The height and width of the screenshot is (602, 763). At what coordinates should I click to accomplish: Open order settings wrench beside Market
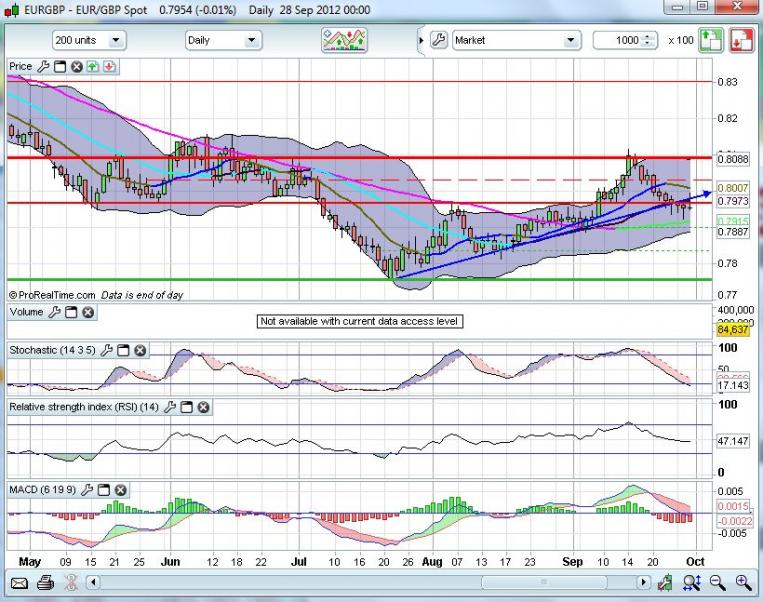438,40
